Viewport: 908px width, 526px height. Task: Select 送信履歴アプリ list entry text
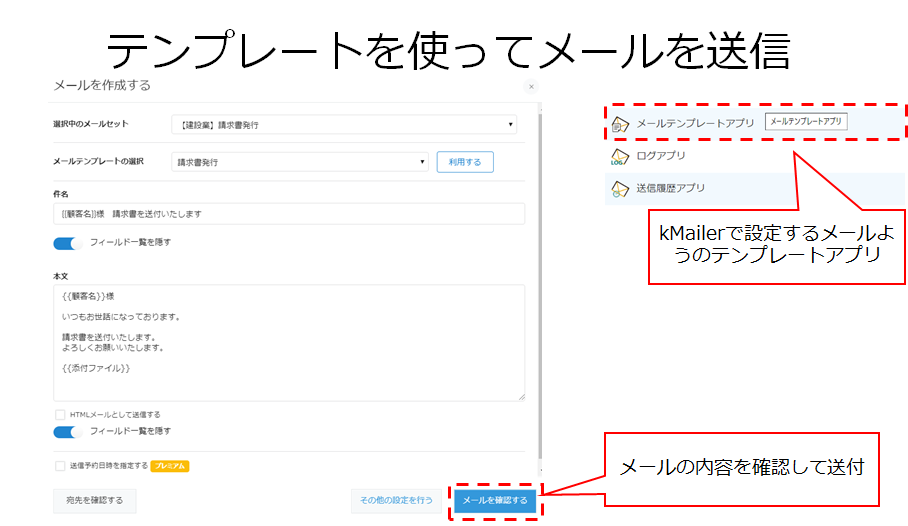pyautogui.click(x=671, y=188)
